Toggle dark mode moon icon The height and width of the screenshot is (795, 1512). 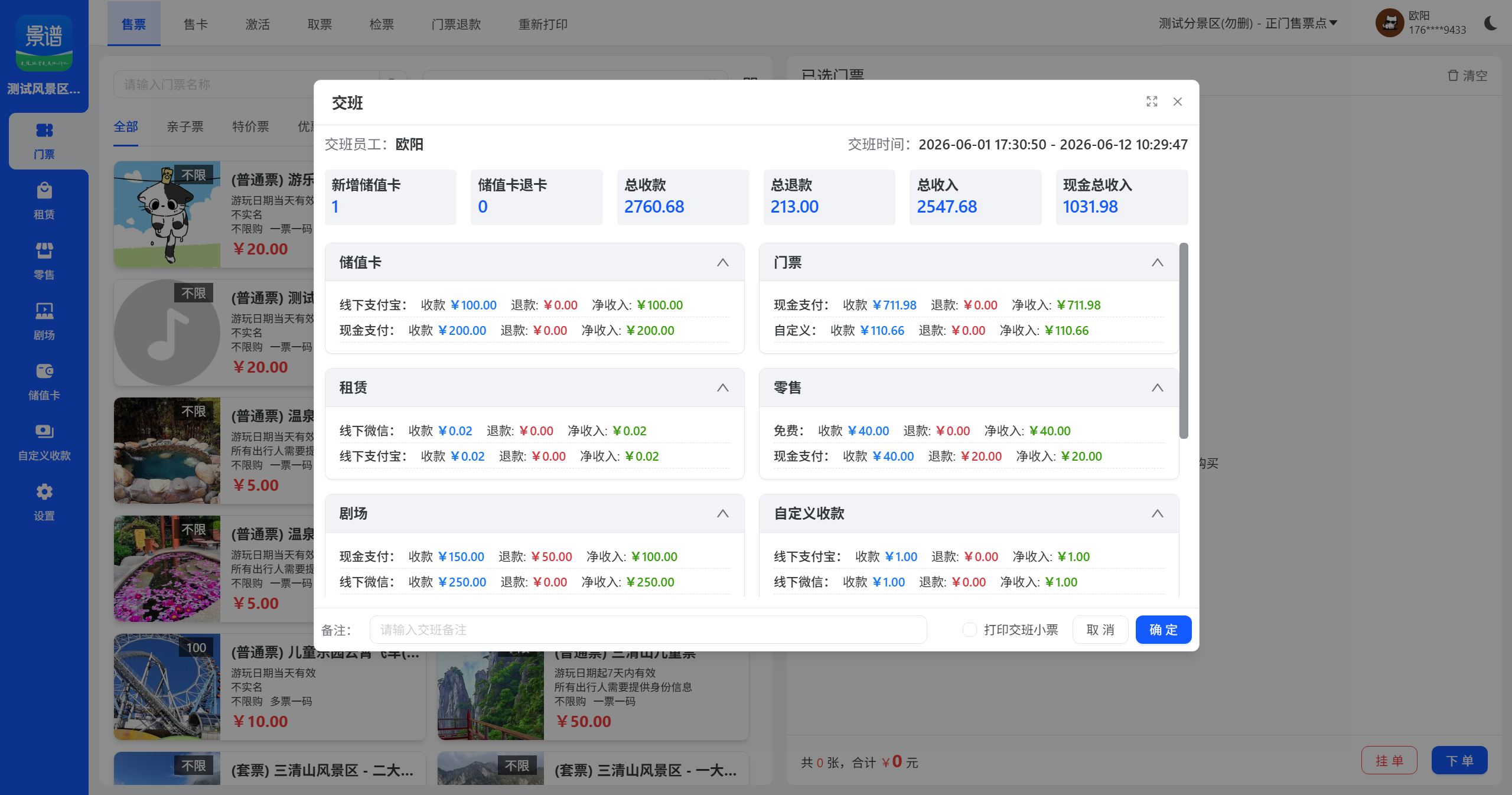coord(1491,24)
